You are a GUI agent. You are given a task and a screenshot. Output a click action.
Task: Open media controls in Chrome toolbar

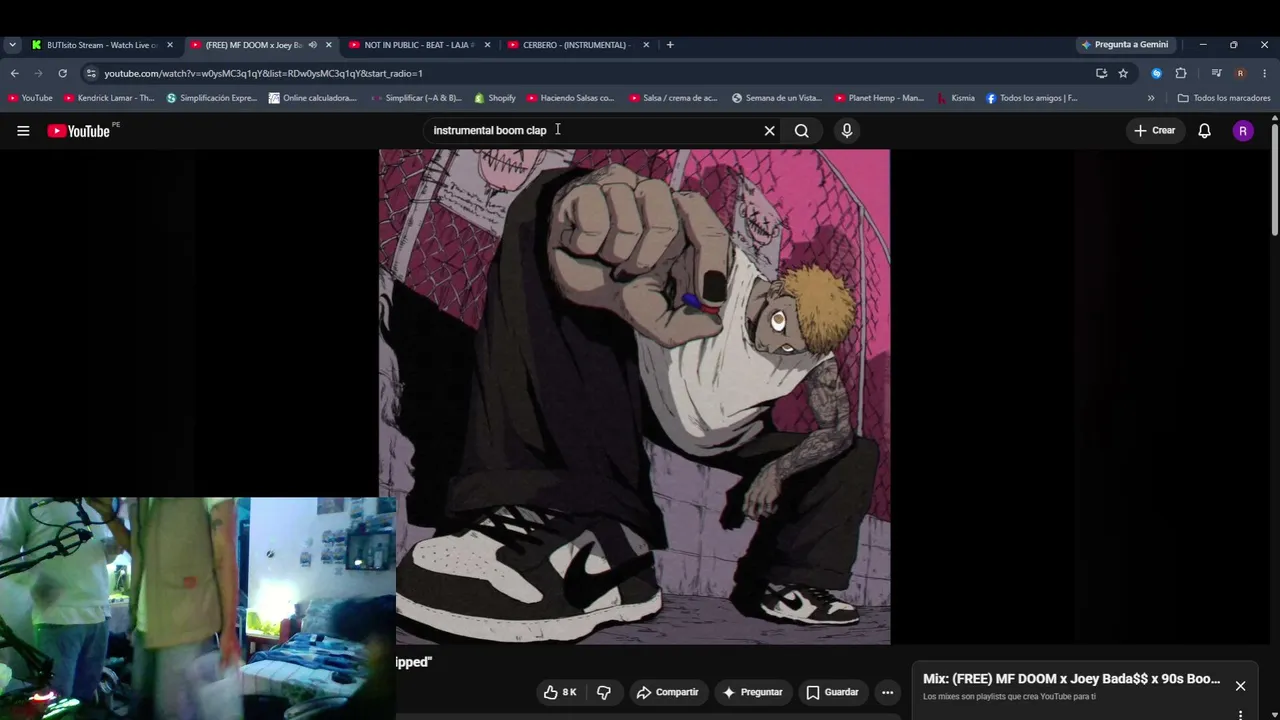[1216, 73]
